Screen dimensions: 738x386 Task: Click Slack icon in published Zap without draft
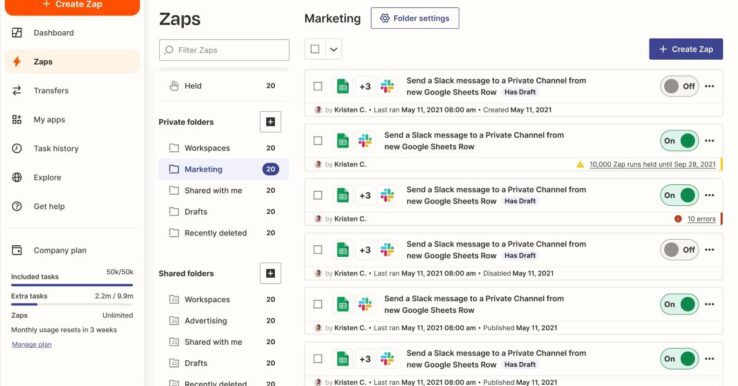click(x=365, y=304)
